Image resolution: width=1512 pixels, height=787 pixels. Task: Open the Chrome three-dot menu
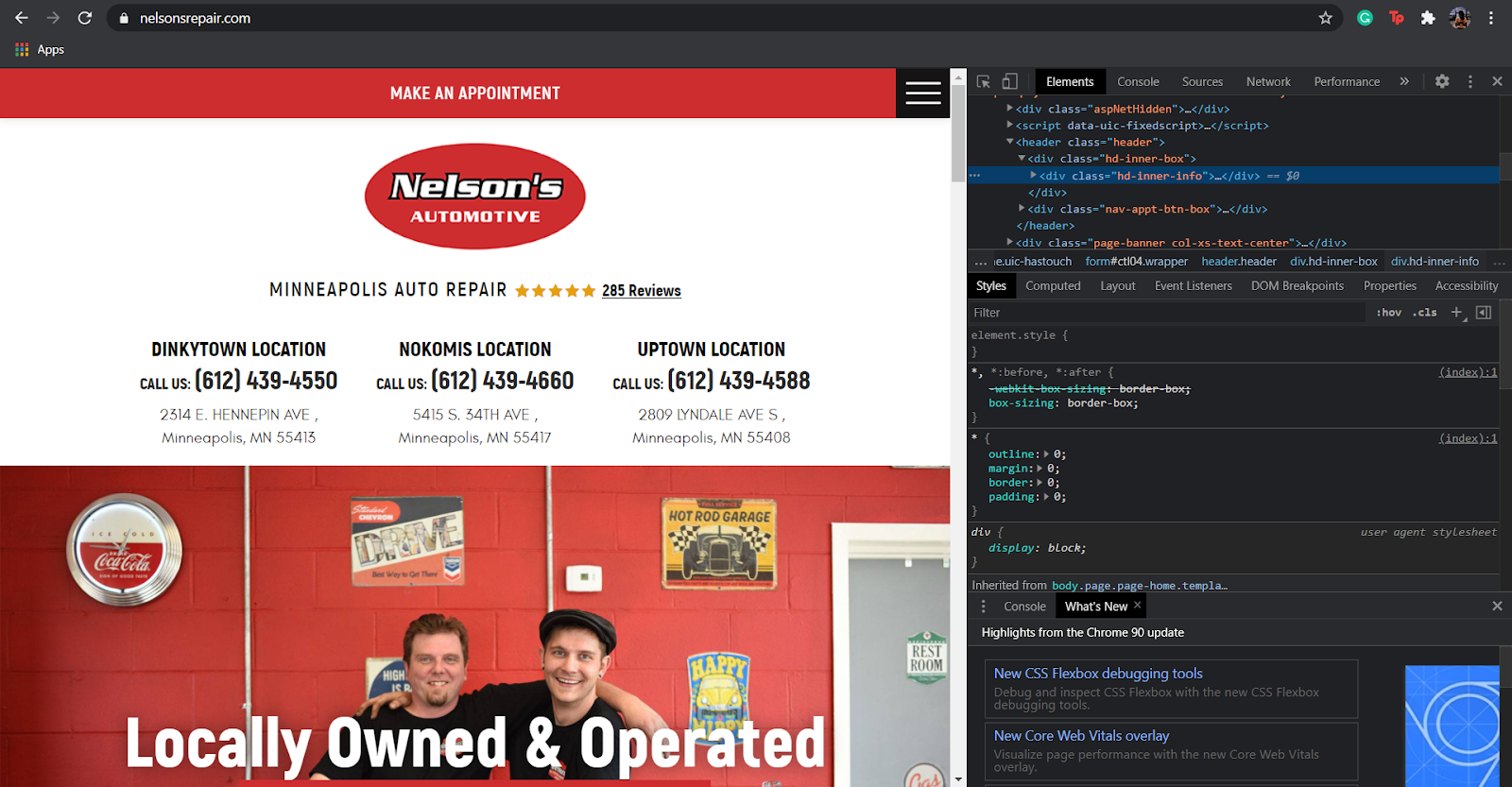(x=1491, y=18)
